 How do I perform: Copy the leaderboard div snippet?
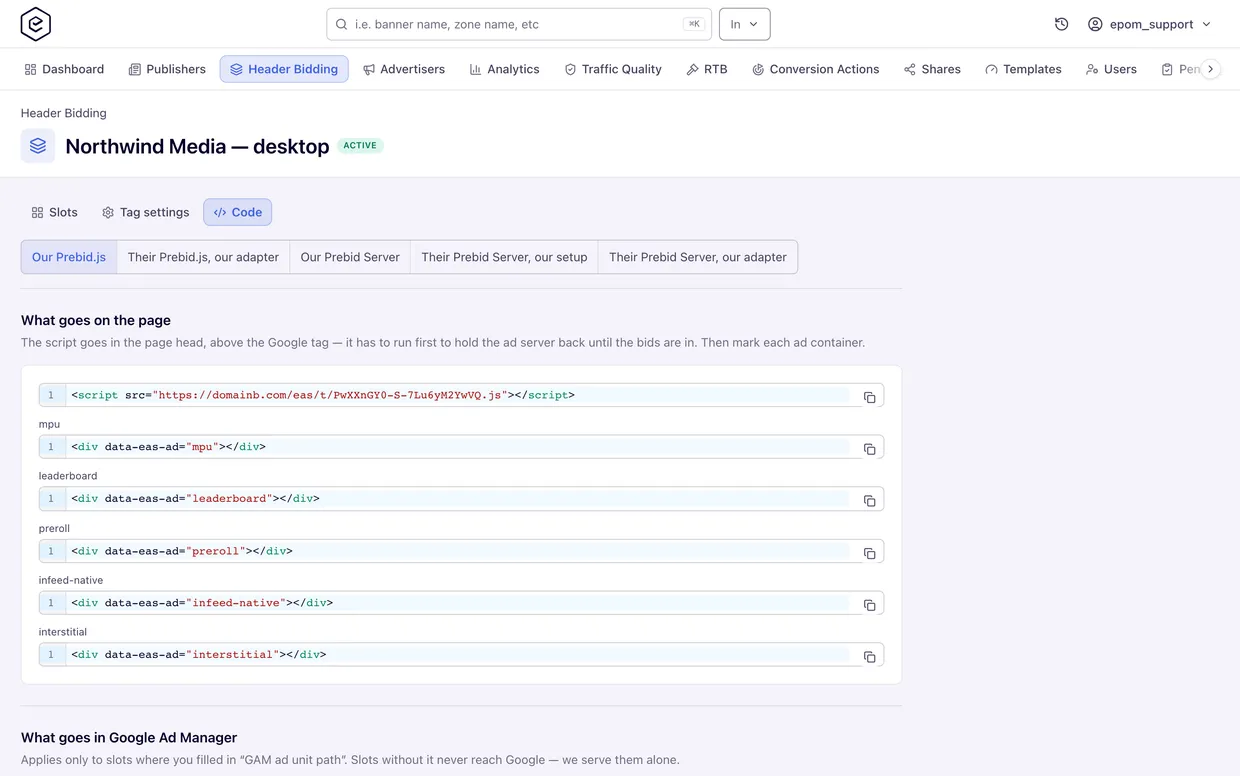click(869, 500)
